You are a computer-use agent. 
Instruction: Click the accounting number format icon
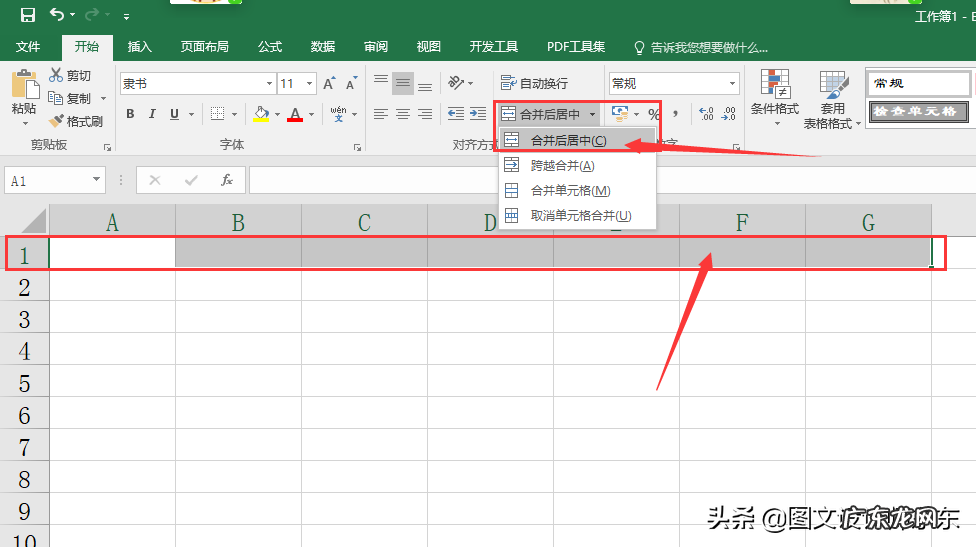coord(620,114)
